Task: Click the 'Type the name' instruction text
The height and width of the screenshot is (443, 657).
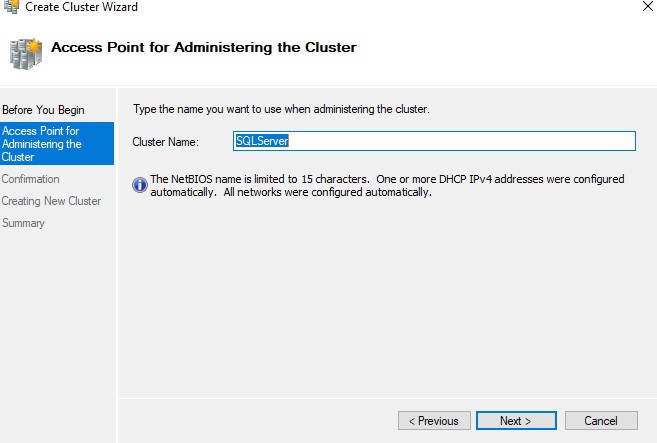Action: pos(281,109)
